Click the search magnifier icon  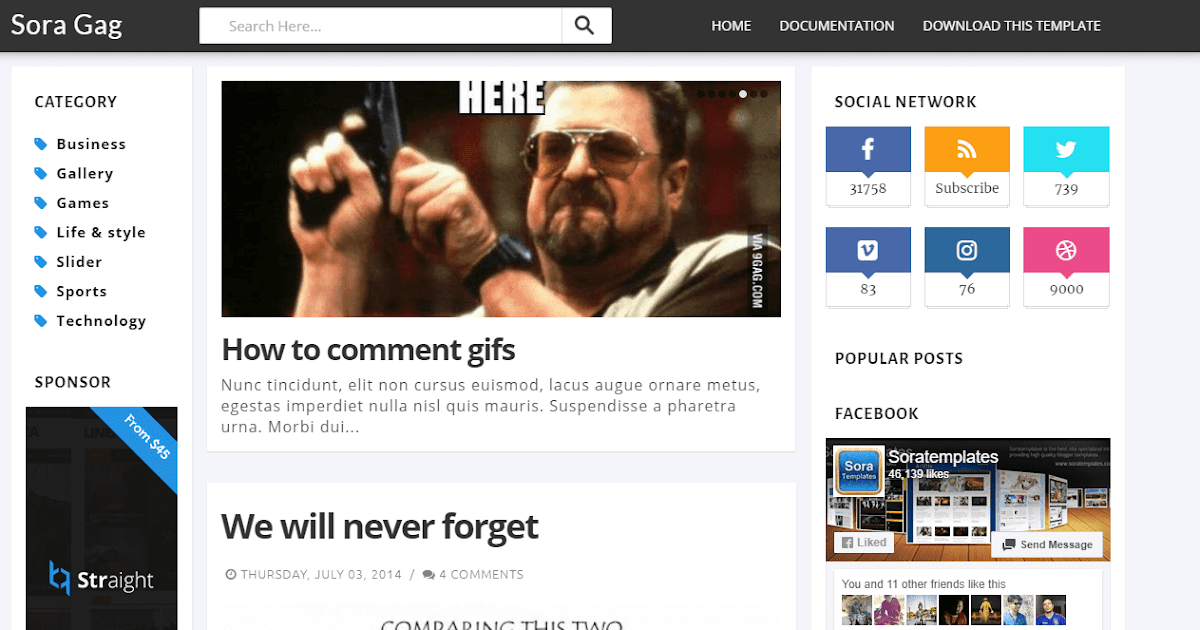(x=587, y=25)
